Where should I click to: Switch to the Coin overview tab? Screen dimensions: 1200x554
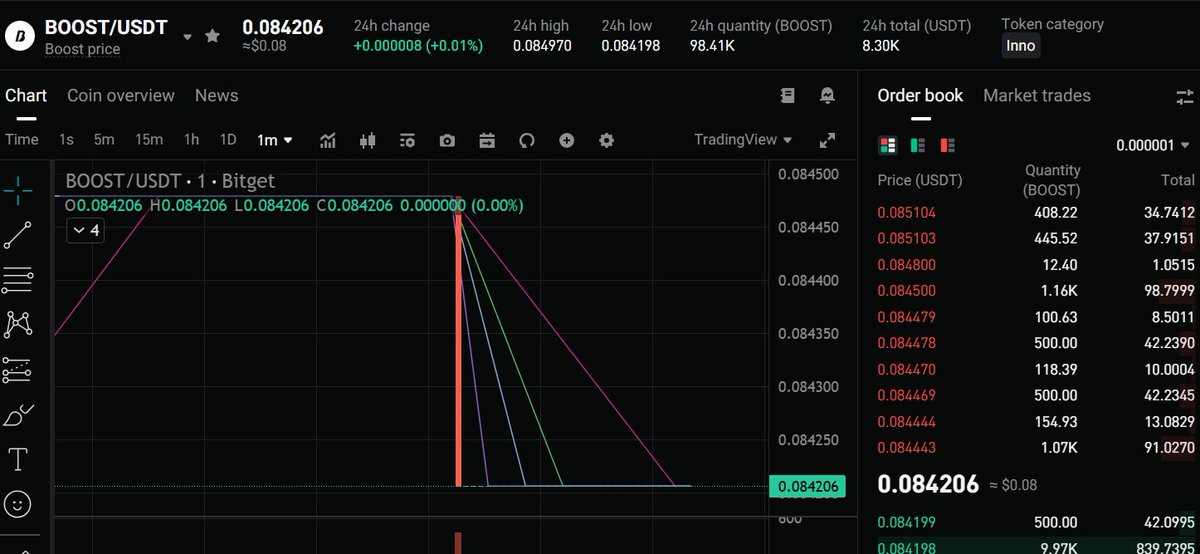(121, 95)
